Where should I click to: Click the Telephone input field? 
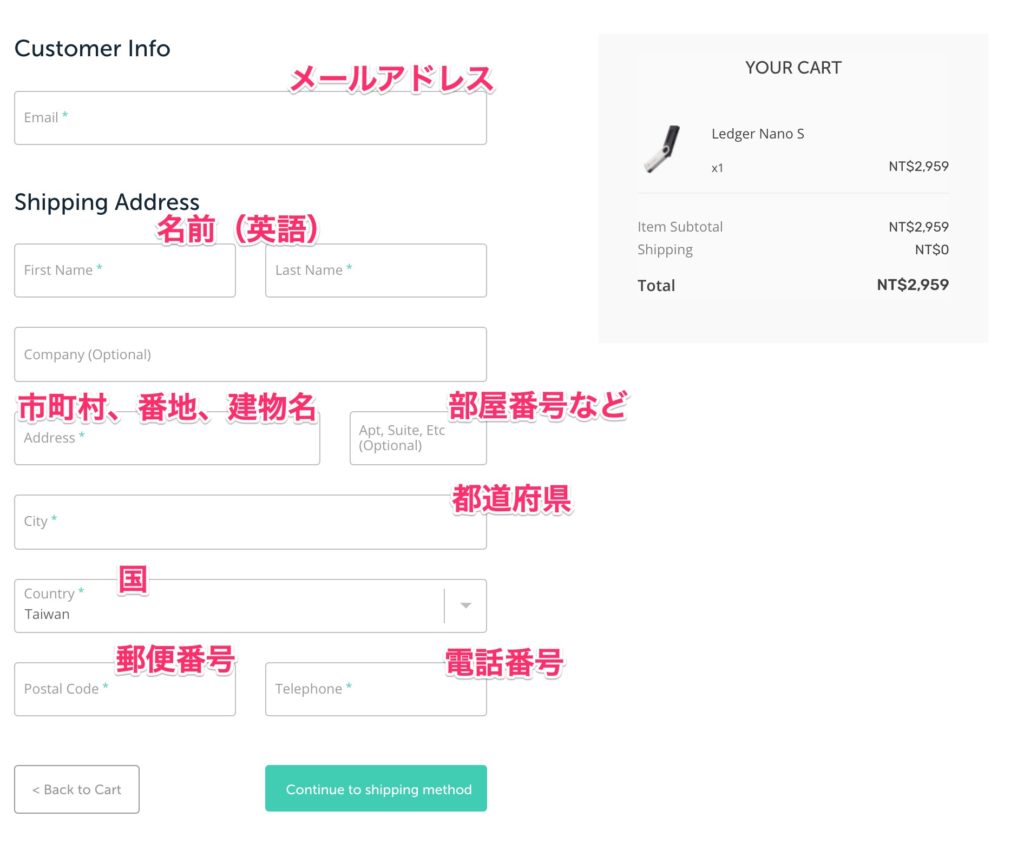pos(375,688)
